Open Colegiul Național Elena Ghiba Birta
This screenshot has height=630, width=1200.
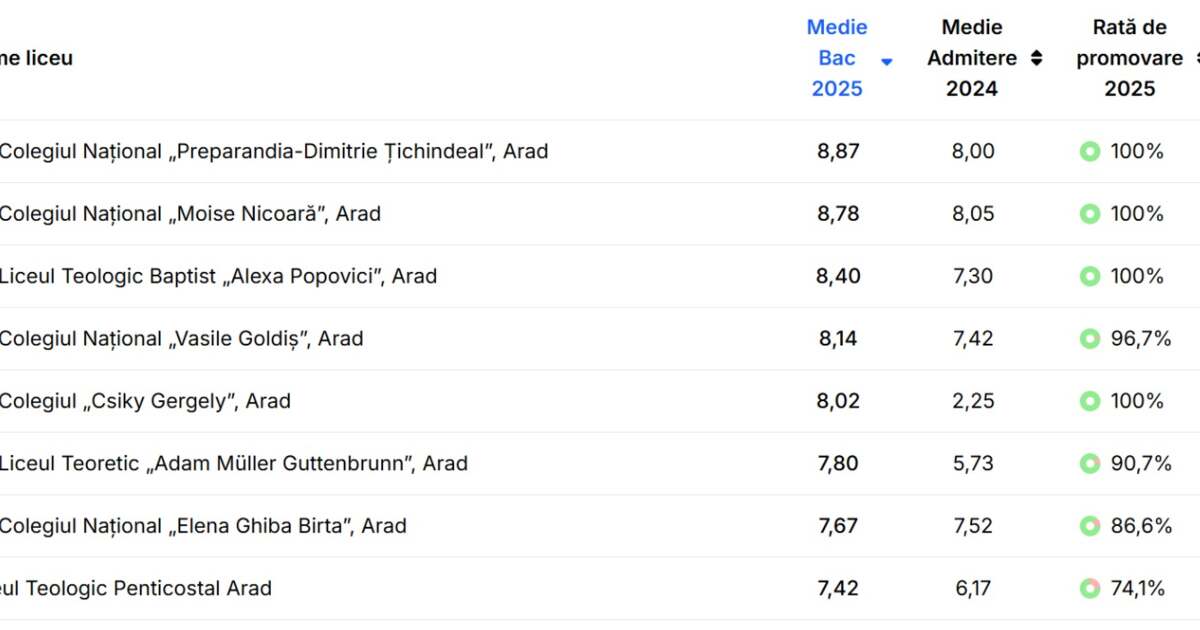pyautogui.click(x=203, y=526)
